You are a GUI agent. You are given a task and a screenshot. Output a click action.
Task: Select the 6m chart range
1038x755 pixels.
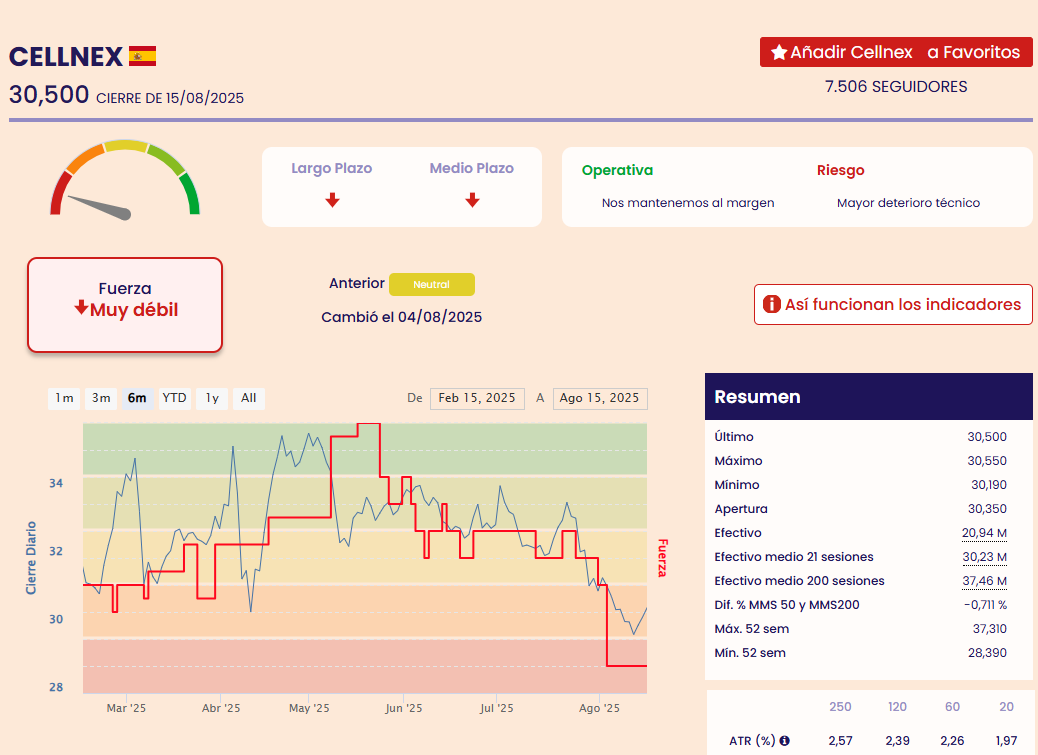(137, 398)
